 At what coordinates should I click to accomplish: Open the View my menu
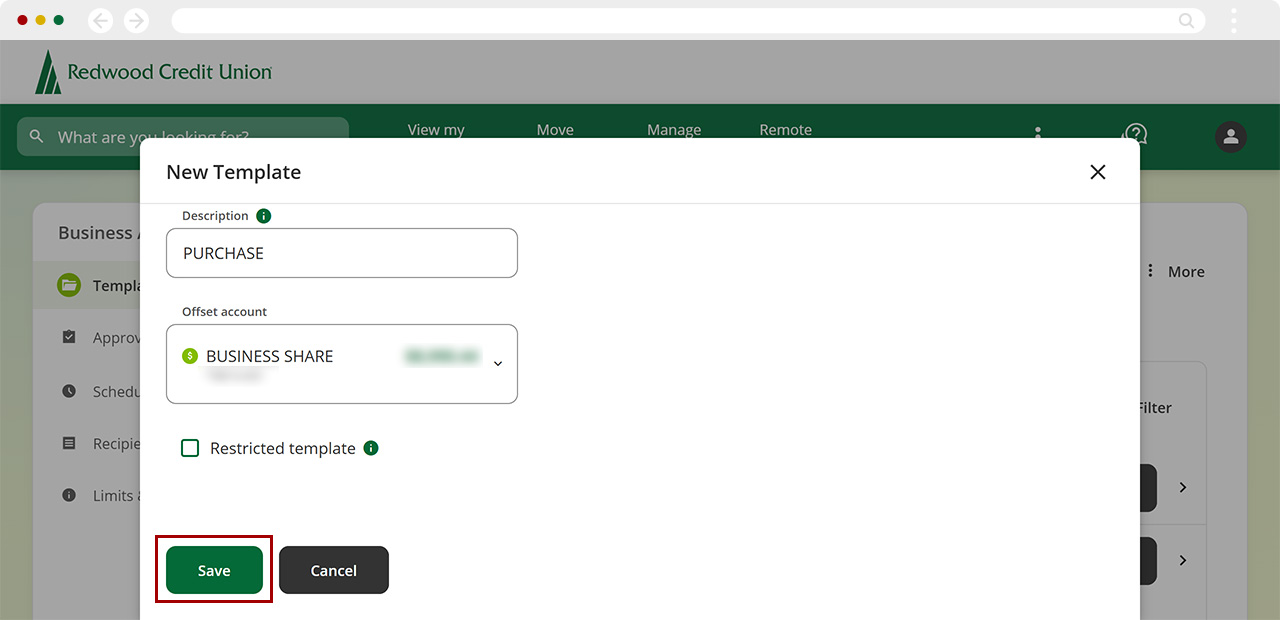click(436, 130)
